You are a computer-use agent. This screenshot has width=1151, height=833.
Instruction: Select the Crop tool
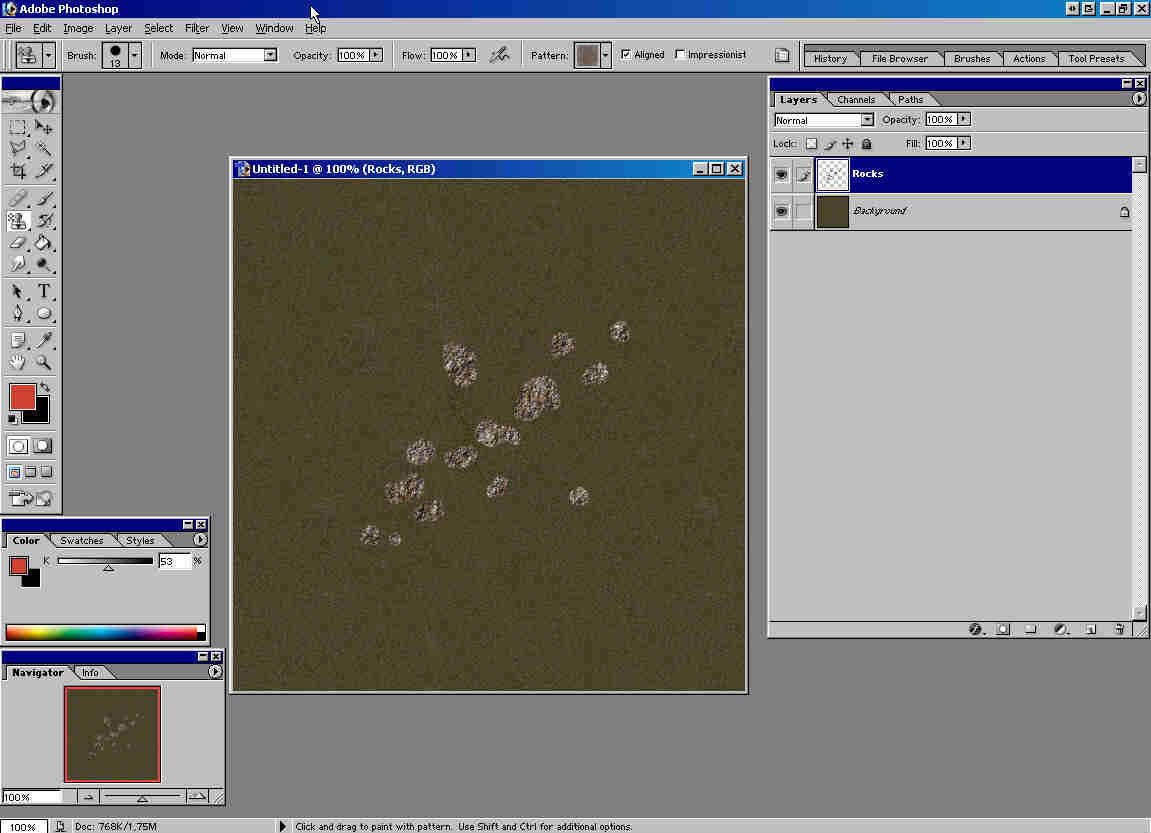coord(18,171)
